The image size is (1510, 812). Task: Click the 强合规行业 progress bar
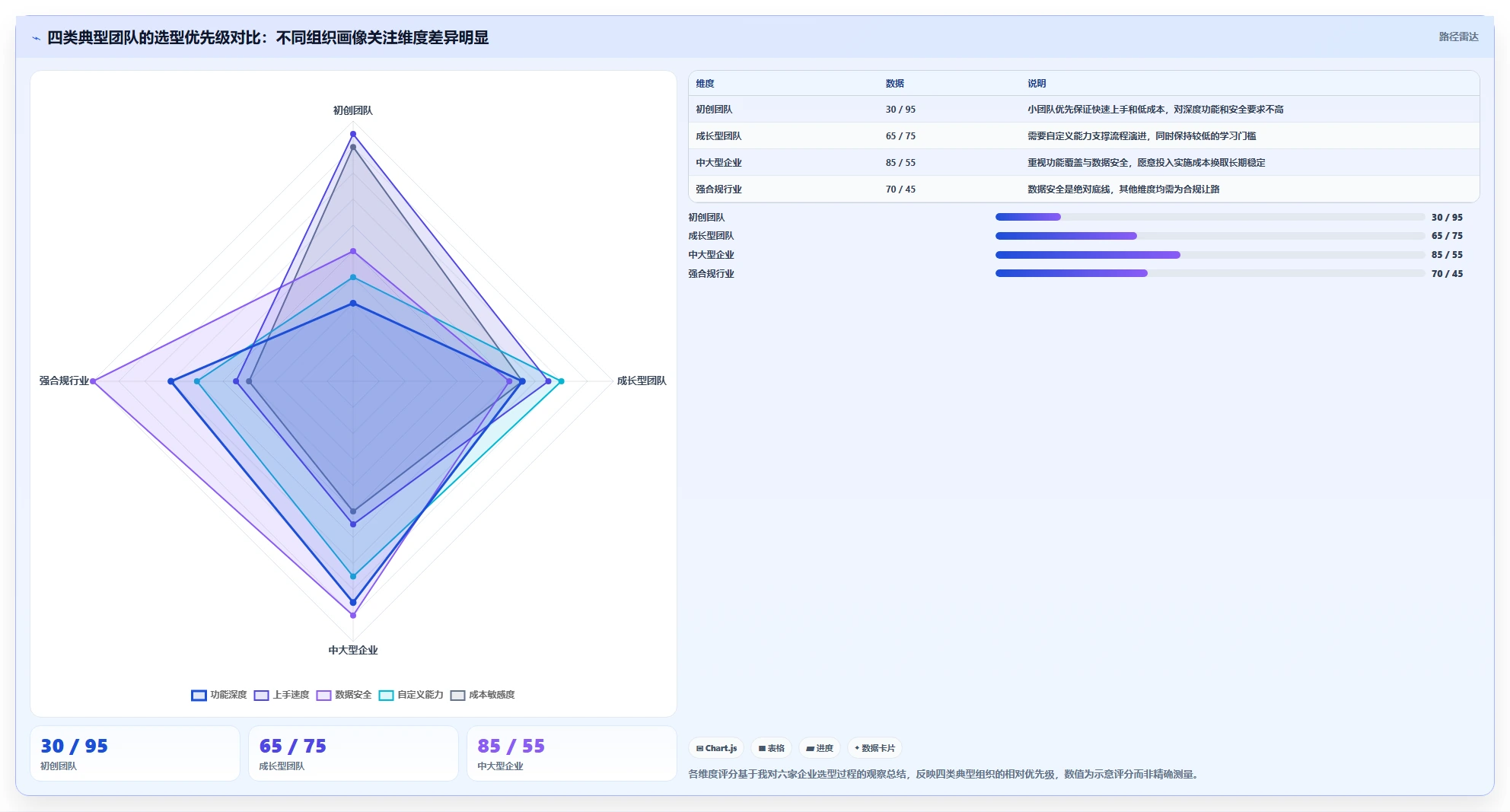[x=1210, y=273]
